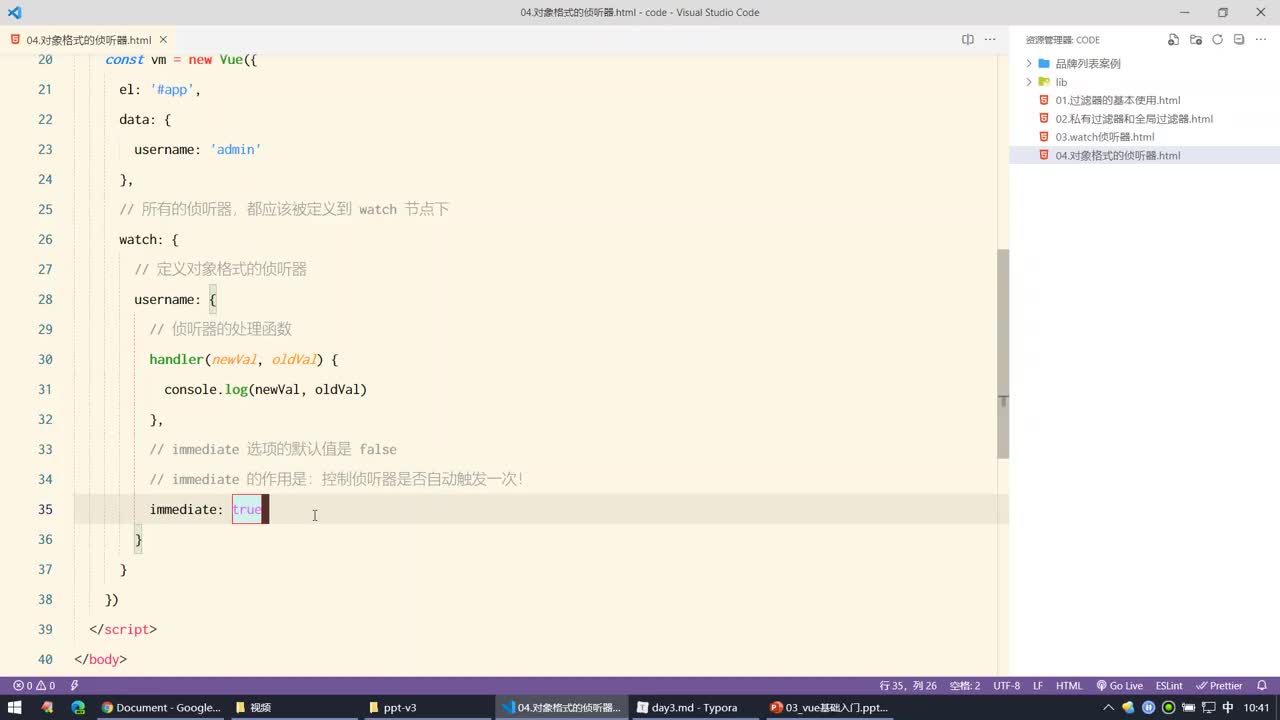The width and height of the screenshot is (1280, 720).
Task: Open Microsoft Edge from taskbar
Action: [x=78, y=707]
